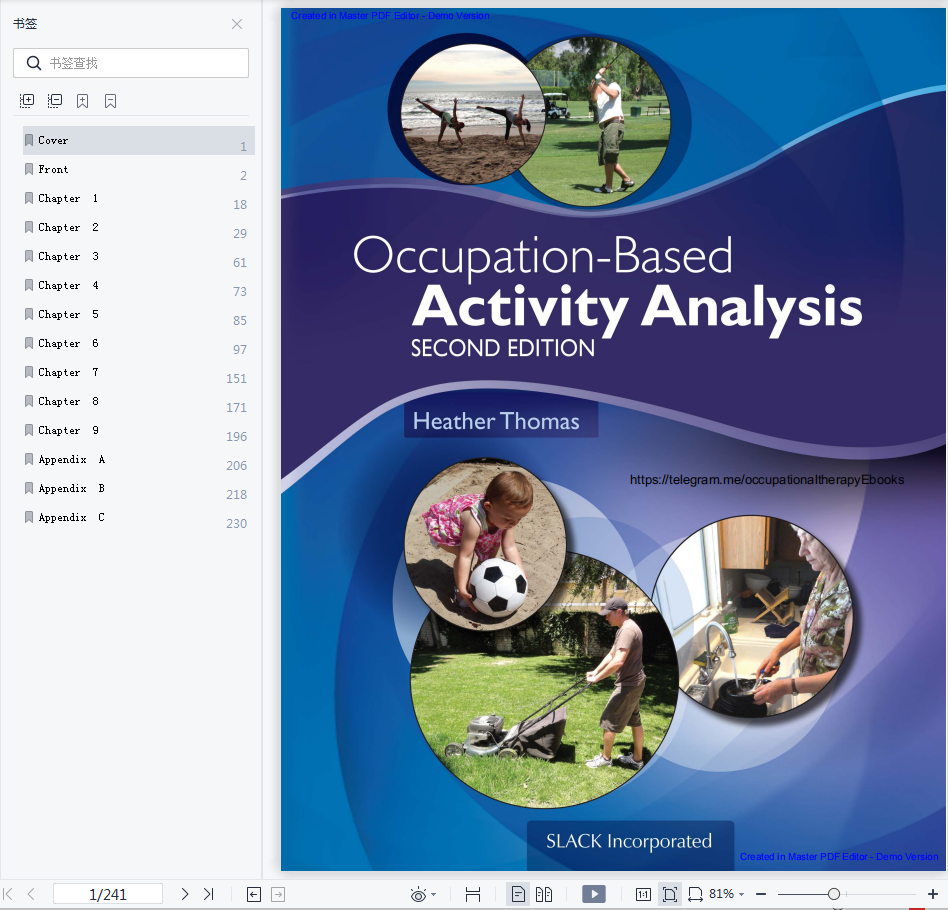Click the zoom slider handle

[x=834, y=894]
